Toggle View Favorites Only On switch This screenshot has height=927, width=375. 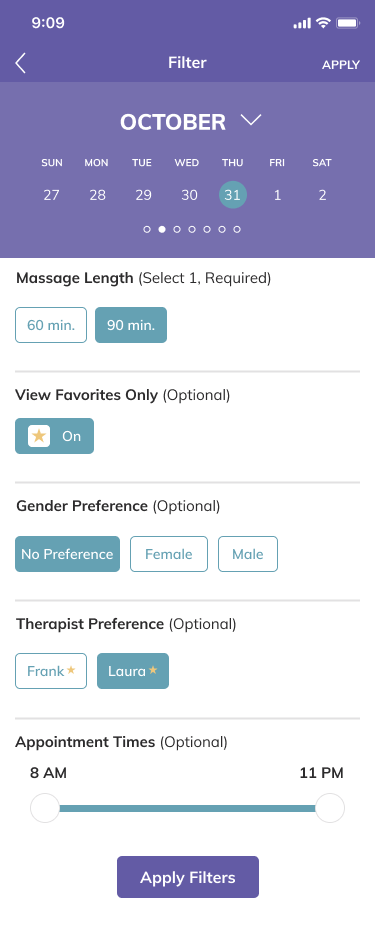tap(54, 436)
